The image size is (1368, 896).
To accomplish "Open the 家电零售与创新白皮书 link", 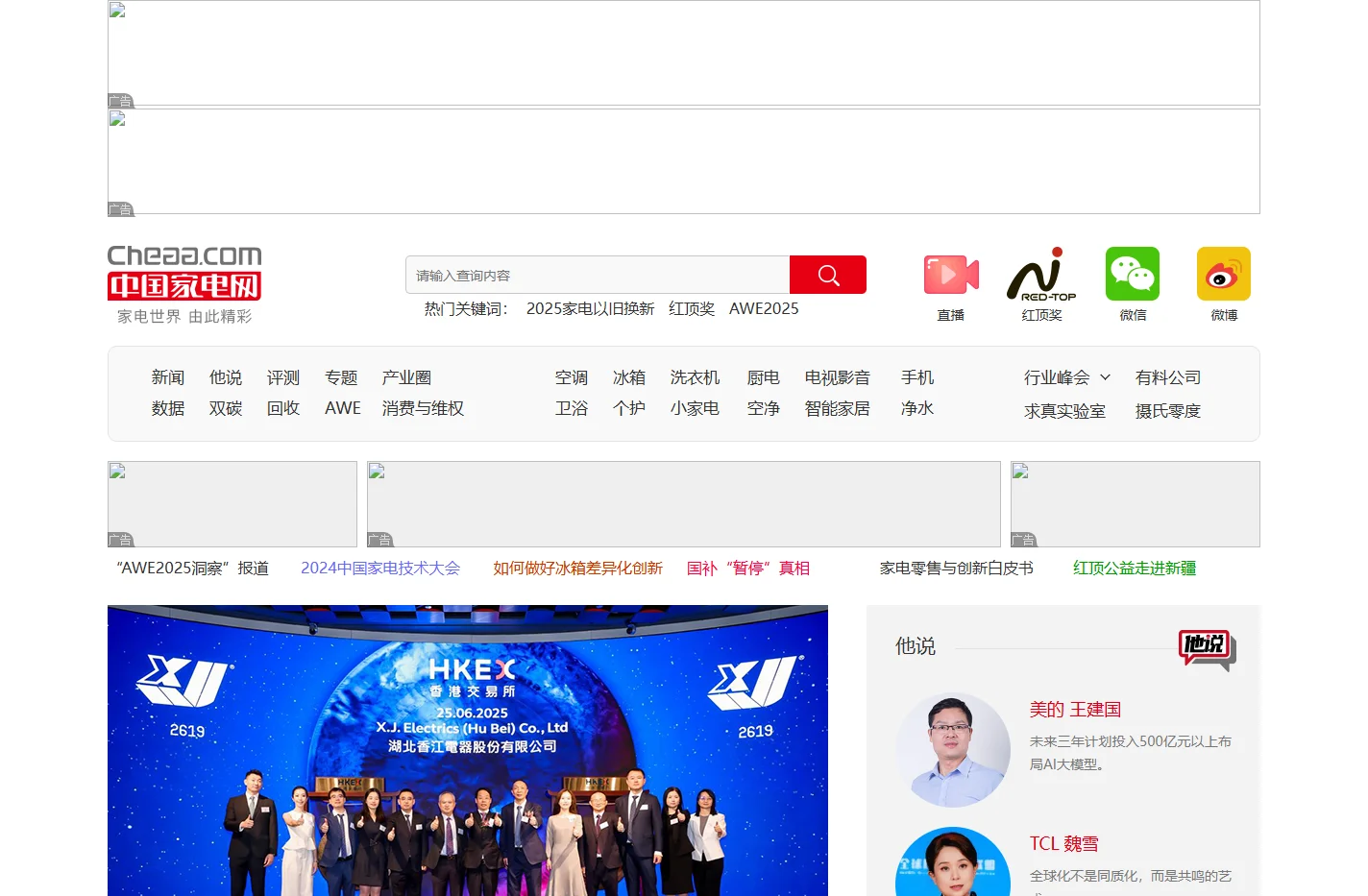I will (957, 568).
